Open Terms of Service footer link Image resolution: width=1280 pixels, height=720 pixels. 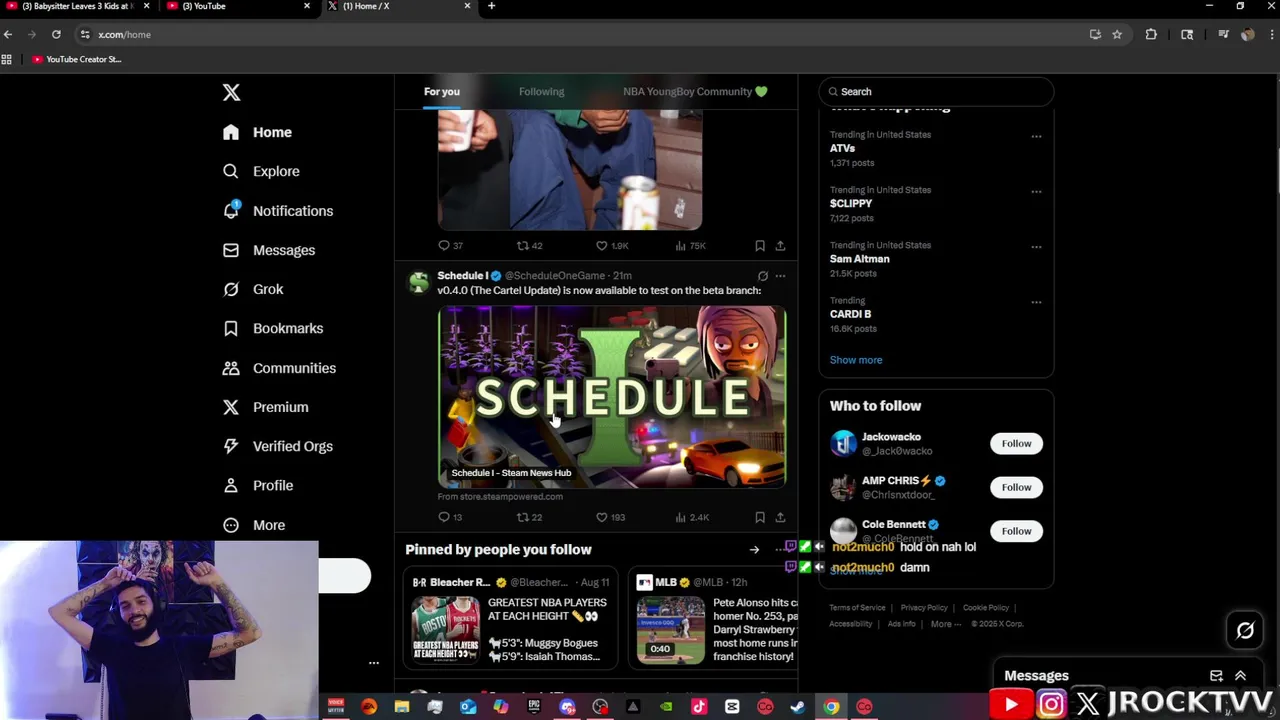(x=857, y=607)
